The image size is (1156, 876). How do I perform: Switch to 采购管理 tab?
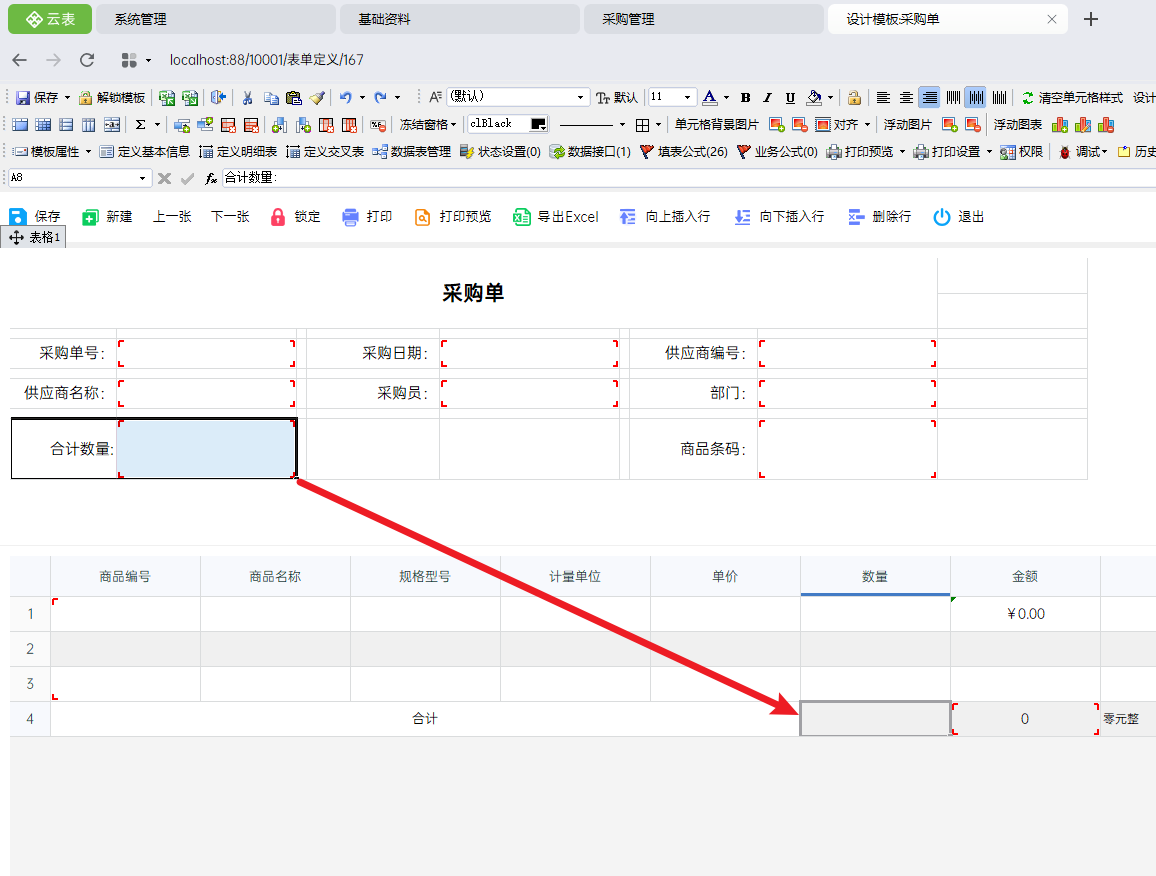coord(703,19)
